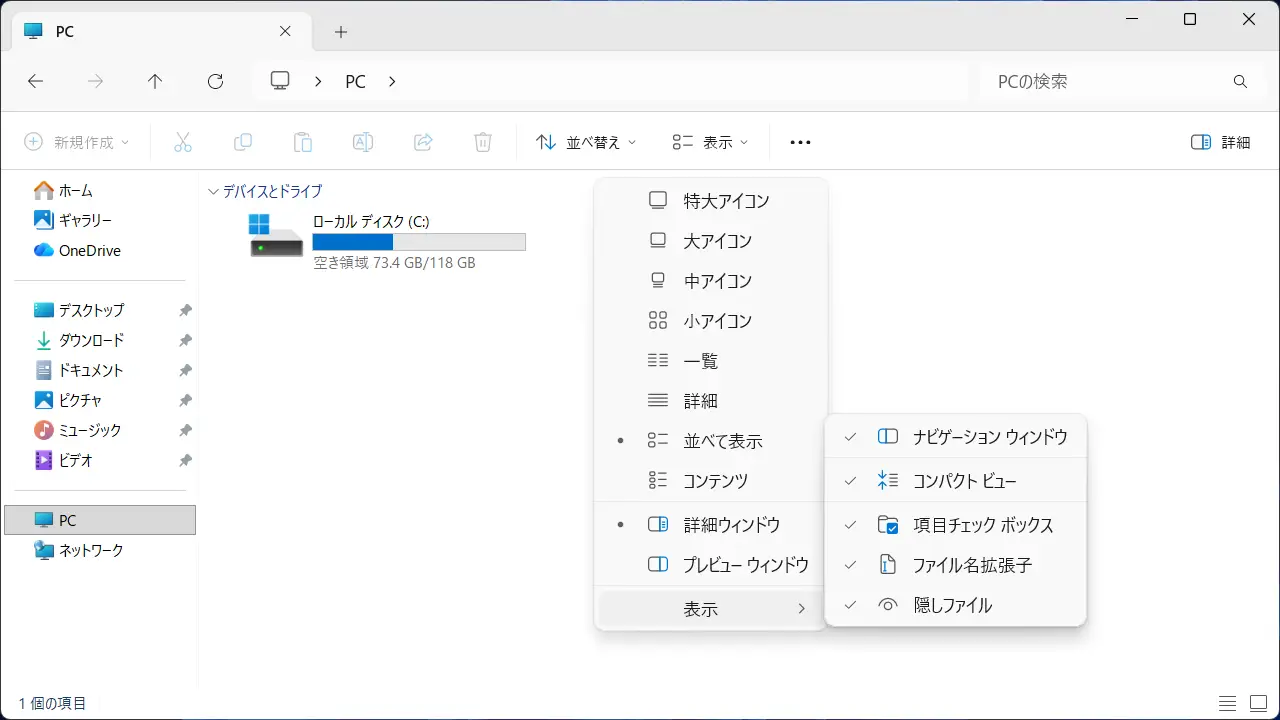The image size is (1280, 720).
Task: Toggle the ファイル名拡張子 option
Action: point(971,565)
